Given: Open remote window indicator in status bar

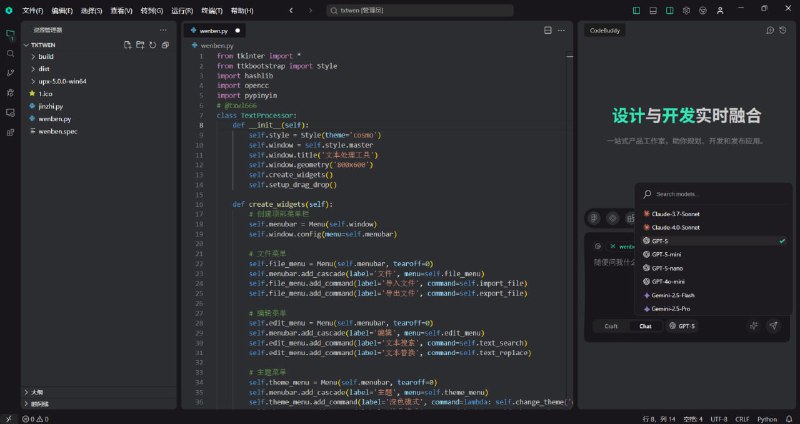Looking at the screenshot, I should tap(8, 419).
